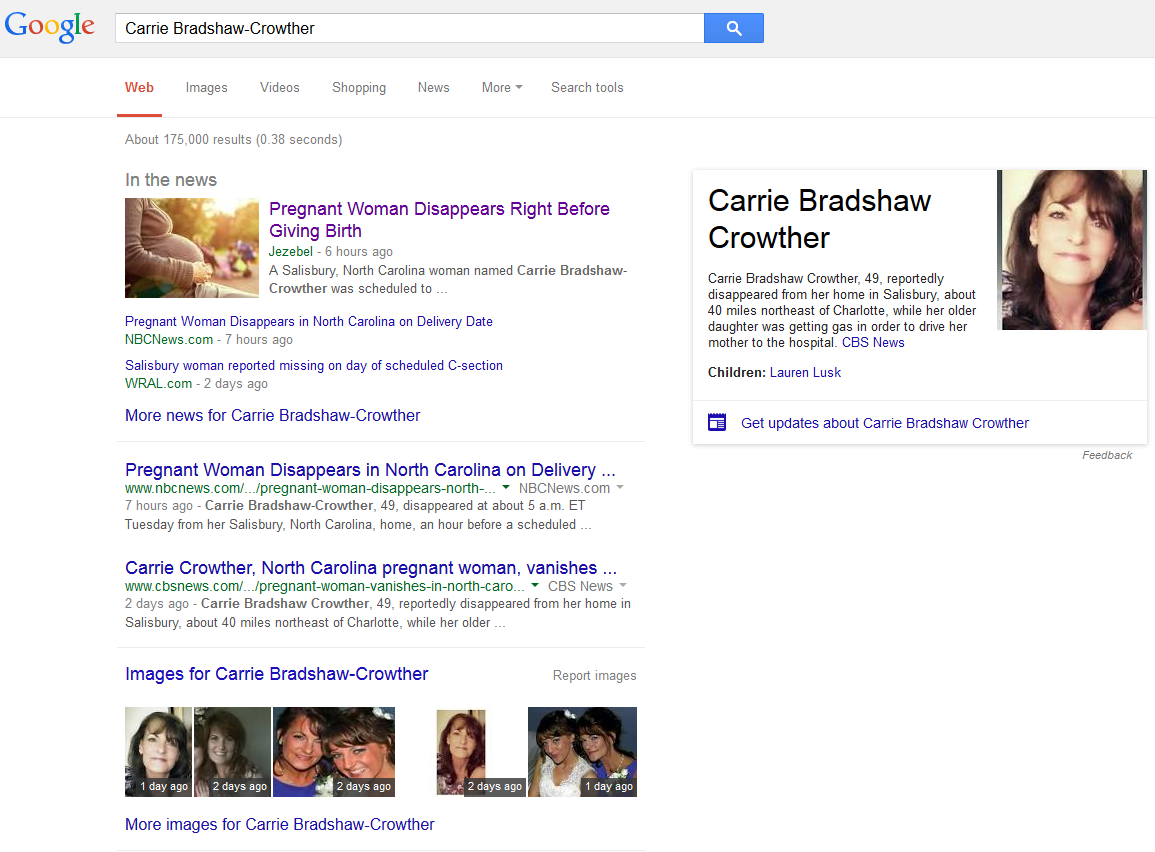
Task: Expand green arrow next to nbcnews.com URL
Action: tap(506, 488)
